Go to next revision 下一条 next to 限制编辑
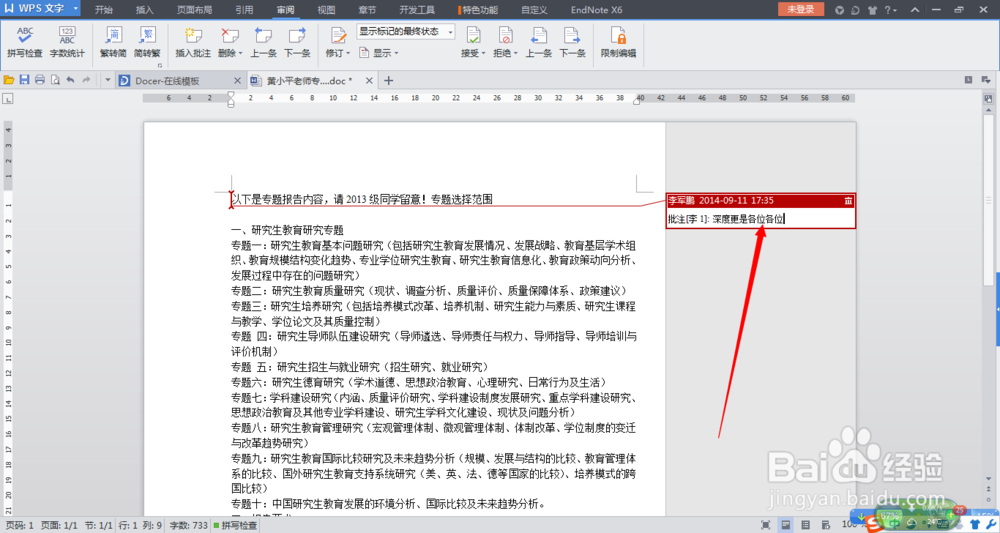This screenshot has height=533, width=1000. click(572, 42)
